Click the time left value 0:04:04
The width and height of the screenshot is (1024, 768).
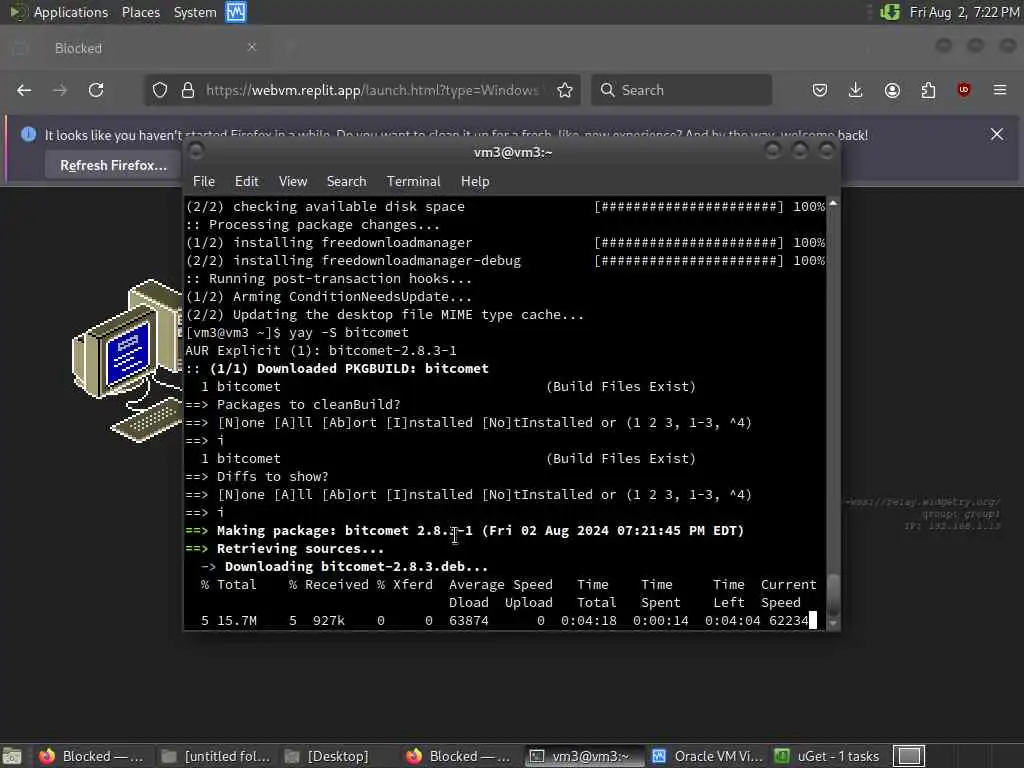pyautogui.click(x=732, y=620)
